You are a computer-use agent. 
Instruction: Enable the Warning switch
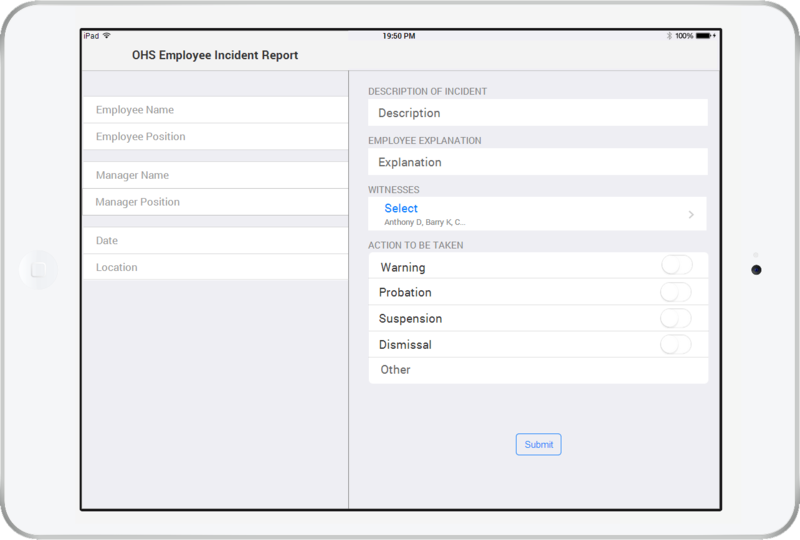(677, 265)
